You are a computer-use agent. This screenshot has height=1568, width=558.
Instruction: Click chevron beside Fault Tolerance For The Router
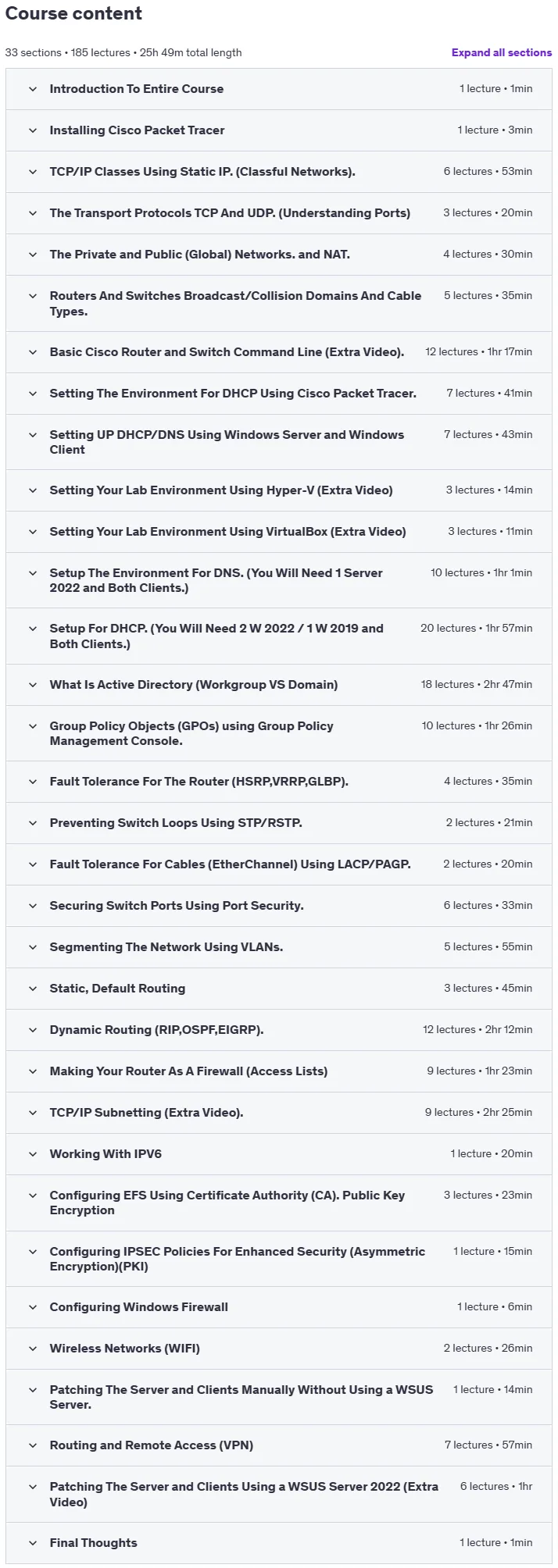33,782
